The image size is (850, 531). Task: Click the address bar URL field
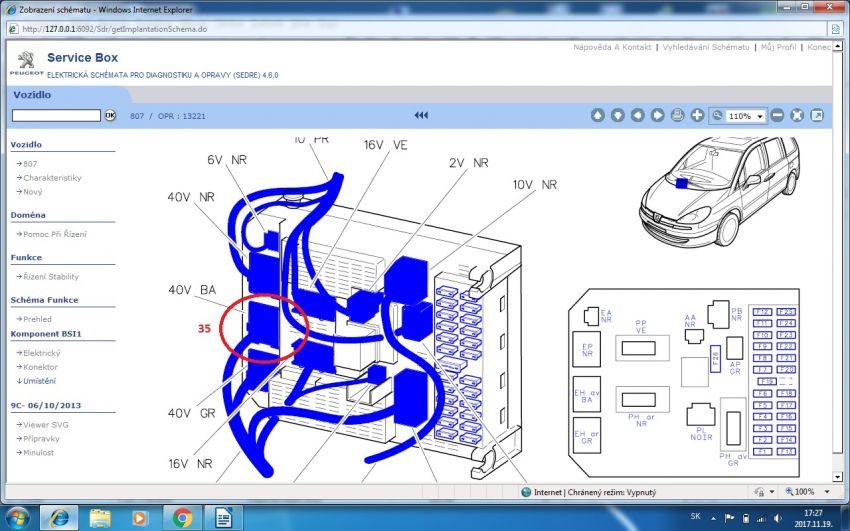(x=417, y=29)
